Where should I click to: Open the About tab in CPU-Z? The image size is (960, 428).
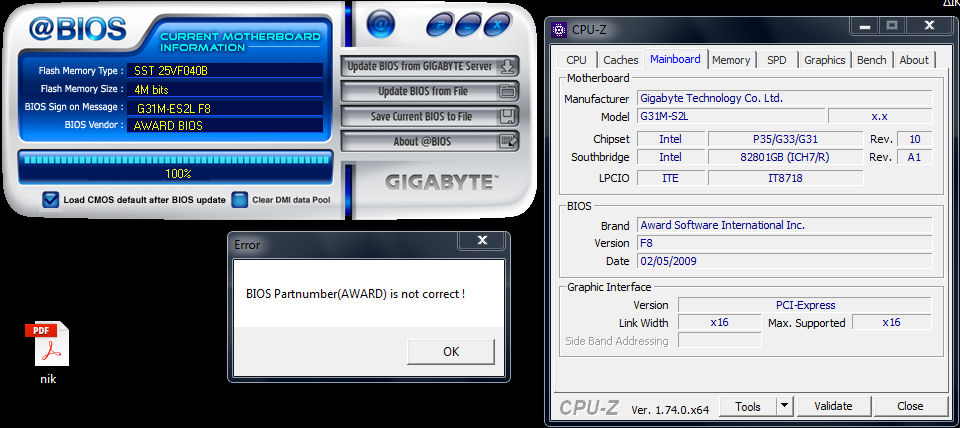914,60
